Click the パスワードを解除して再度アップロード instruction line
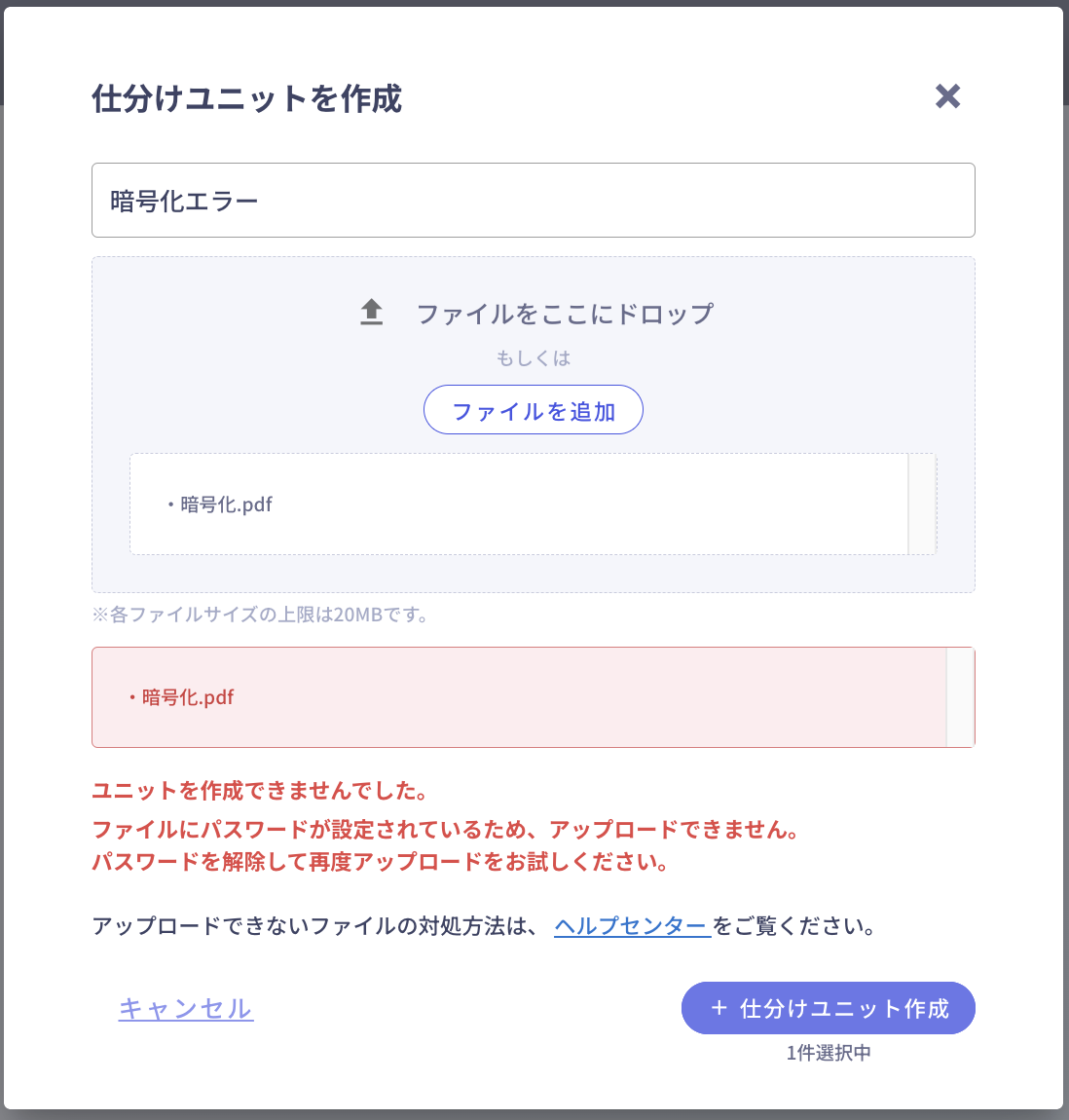 point(381,862)
